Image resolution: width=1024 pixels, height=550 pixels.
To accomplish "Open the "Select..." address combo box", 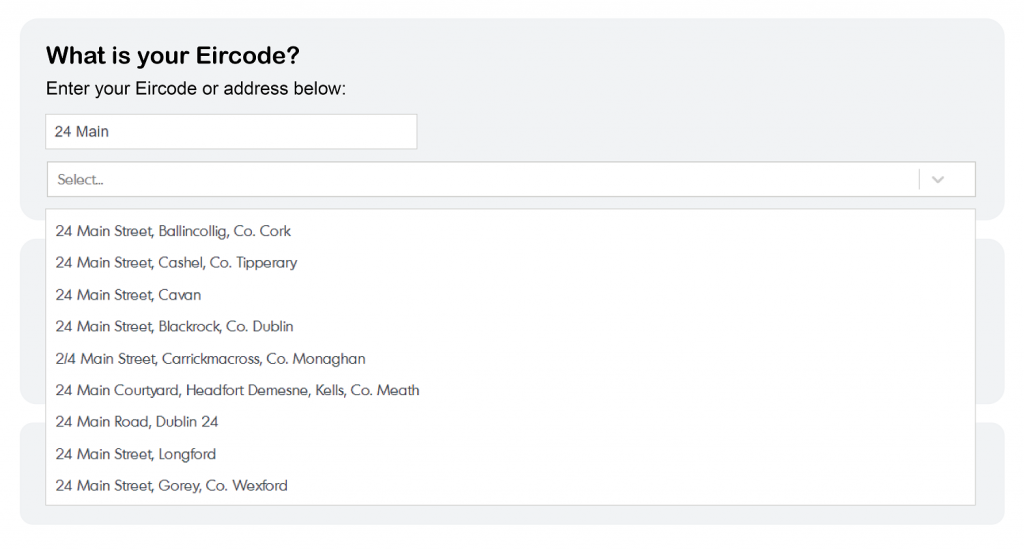I will pyautogui.click(x=480, y=180).
